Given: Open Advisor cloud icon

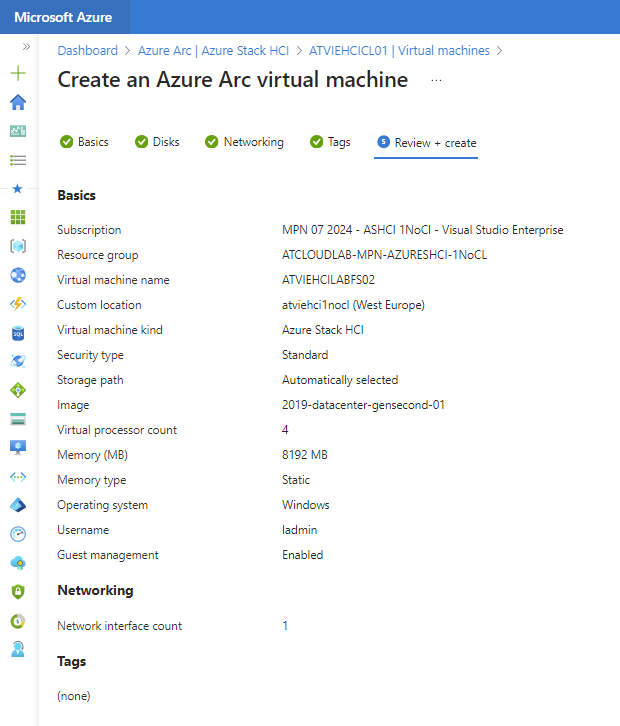Looking at the screenshot, I should point(18,563).
